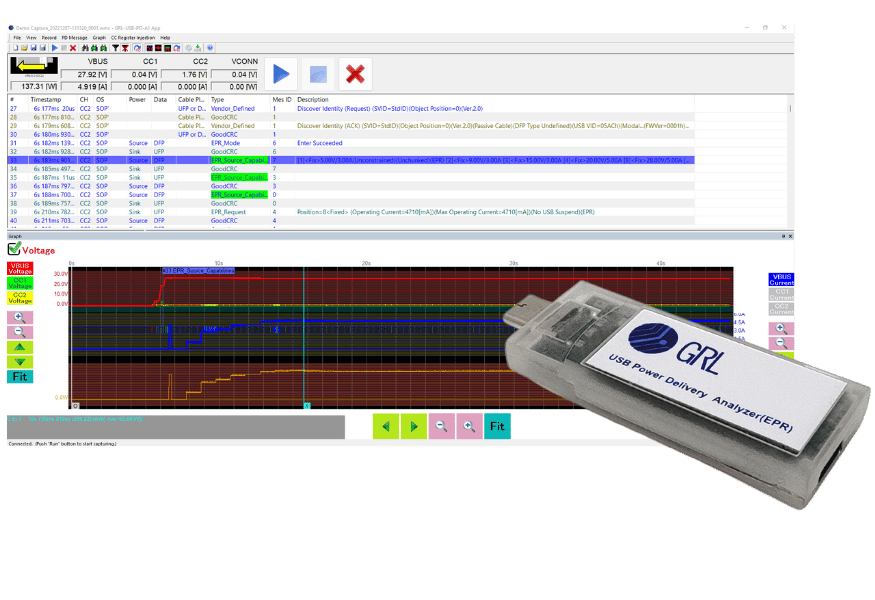Zoom out the voltage axis on left
Viewport: 875px width, 600px height.
point(20,332)
